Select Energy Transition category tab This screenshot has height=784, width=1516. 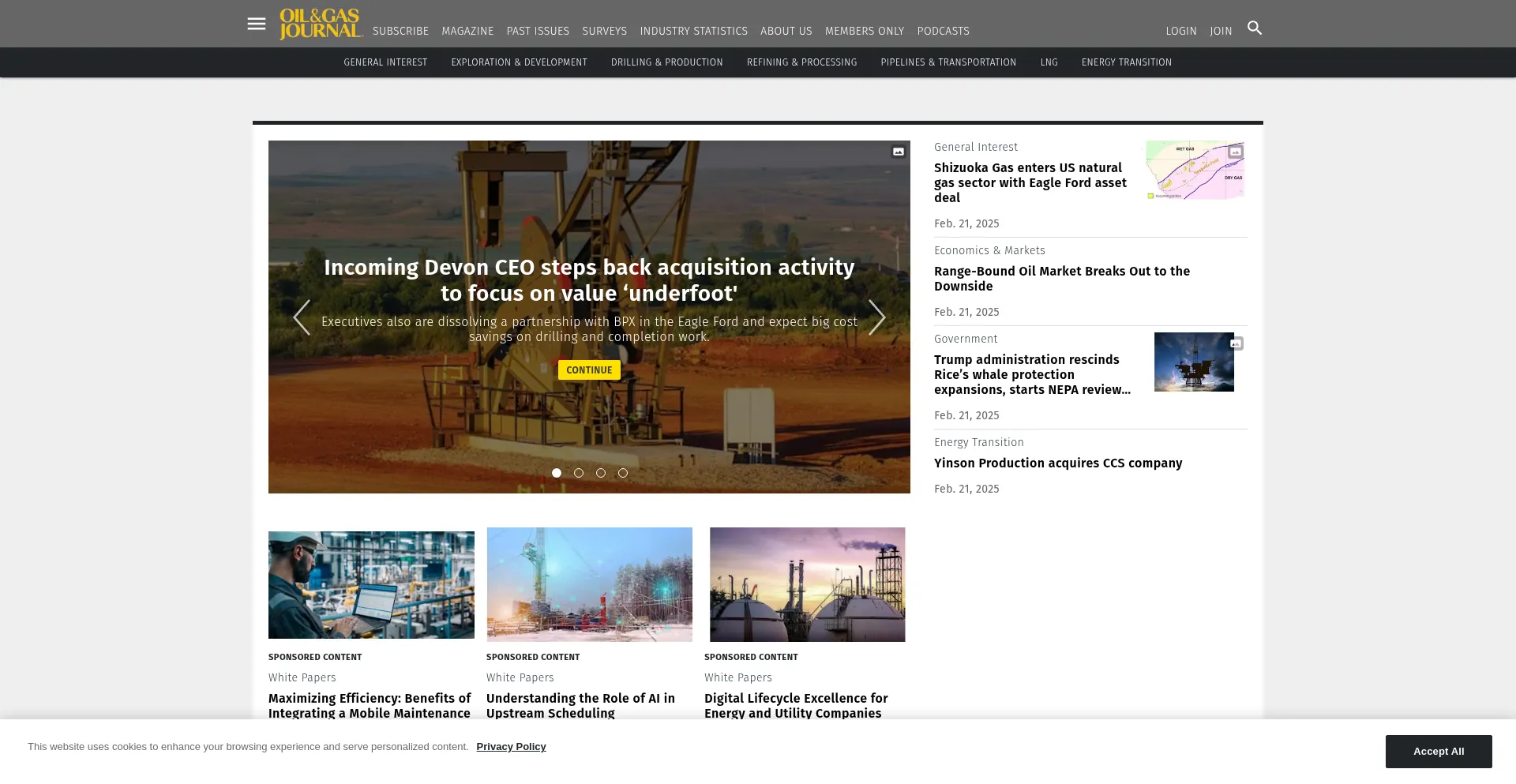click(1126, 62)
